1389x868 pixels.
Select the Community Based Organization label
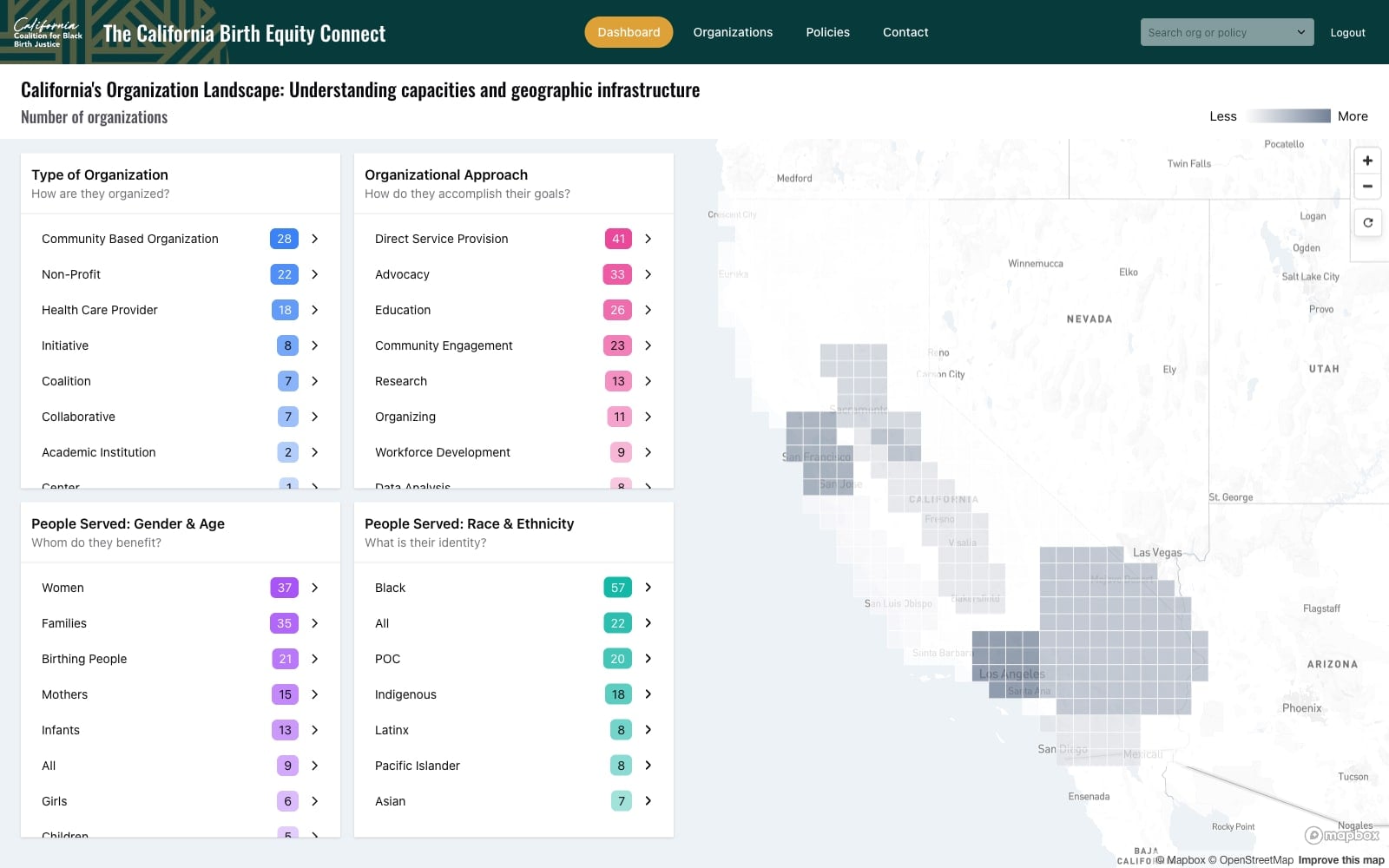[130, 239]
